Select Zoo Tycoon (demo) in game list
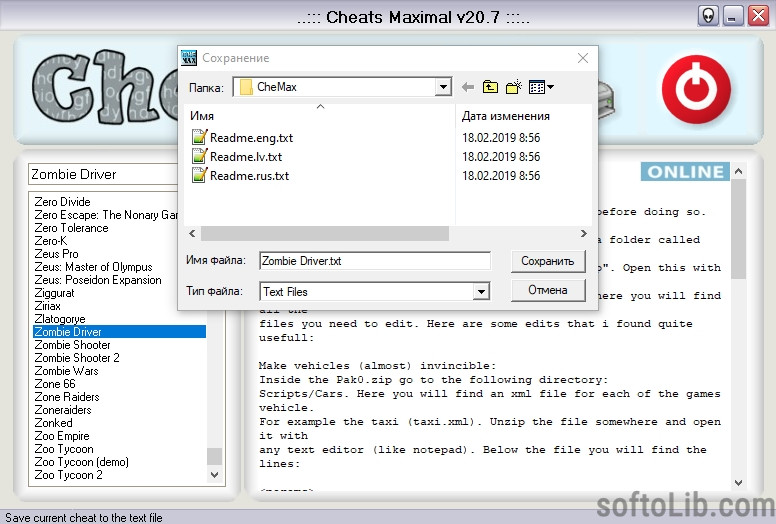 click(x=82, y=462)
